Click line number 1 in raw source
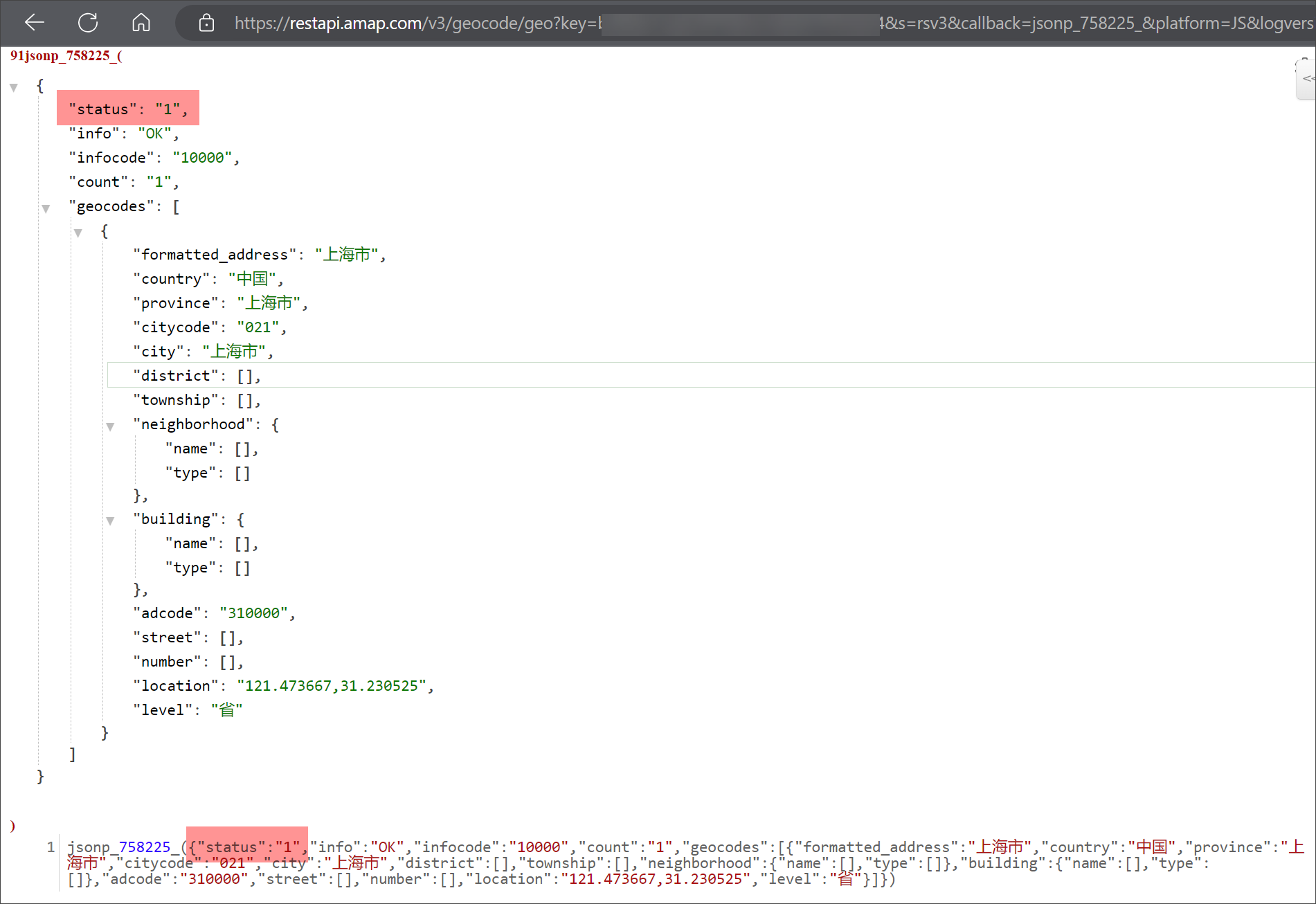The width and height of the screenshot is (1316, 904). coord(51,847)
